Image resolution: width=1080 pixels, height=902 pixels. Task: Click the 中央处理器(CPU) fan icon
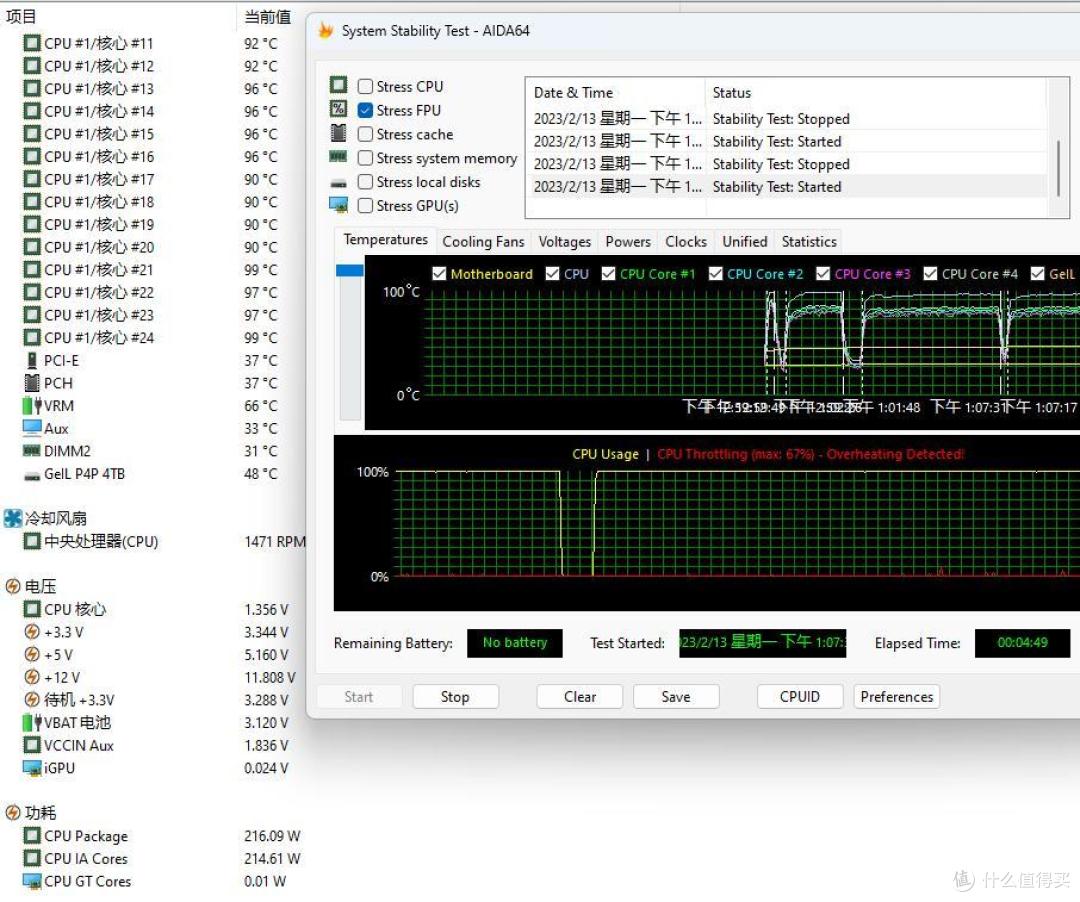pos(32,541)
